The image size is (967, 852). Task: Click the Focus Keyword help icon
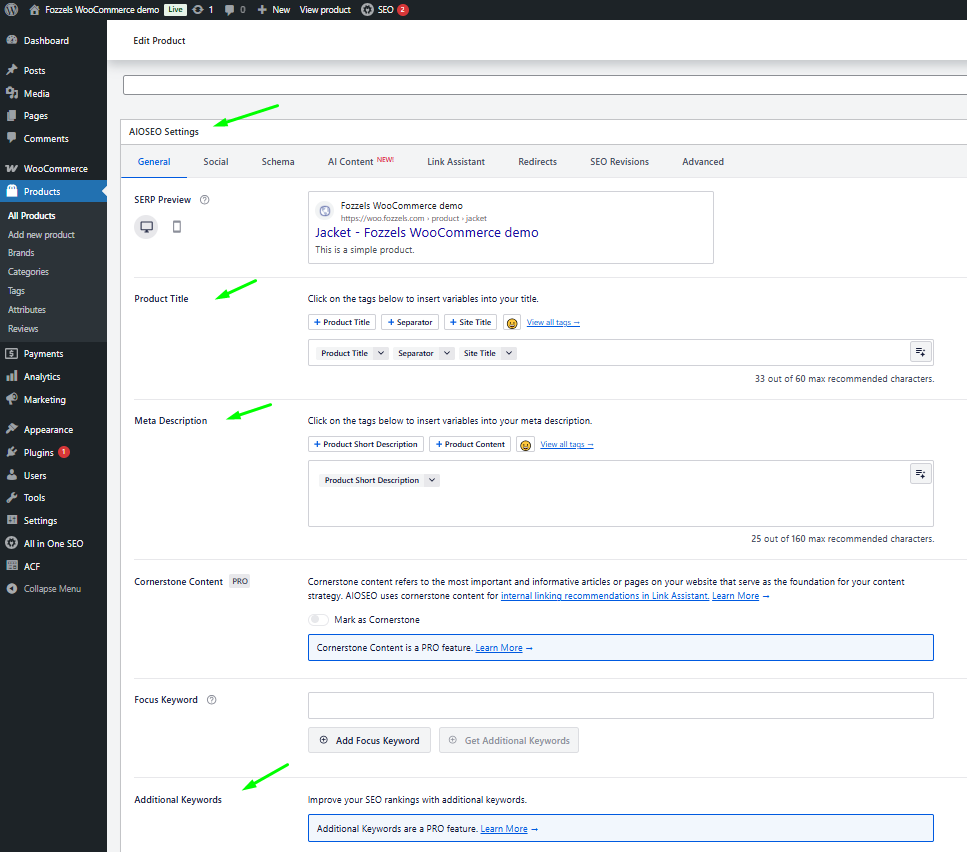pos(212,700)
